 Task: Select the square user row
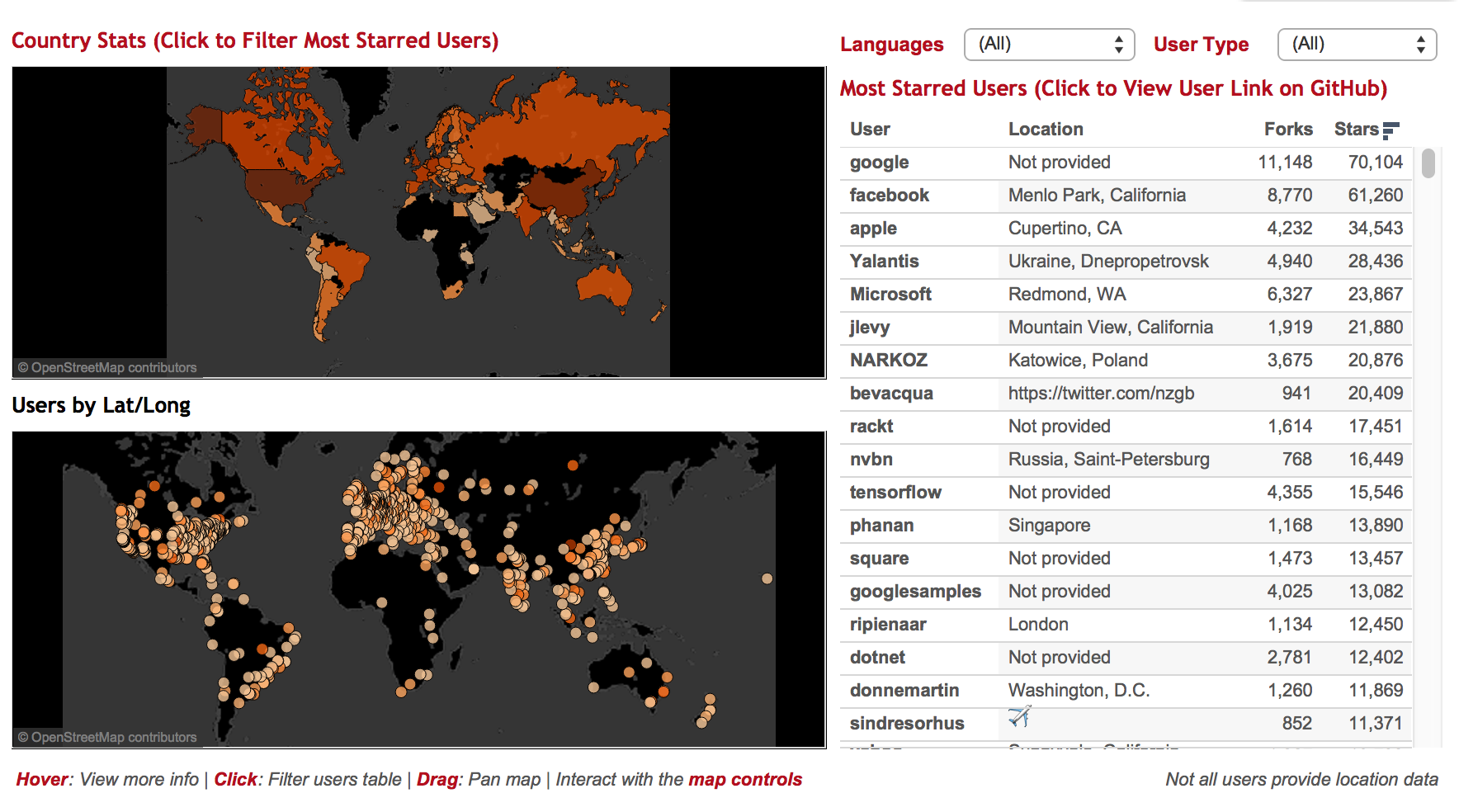coord(1126,559)
